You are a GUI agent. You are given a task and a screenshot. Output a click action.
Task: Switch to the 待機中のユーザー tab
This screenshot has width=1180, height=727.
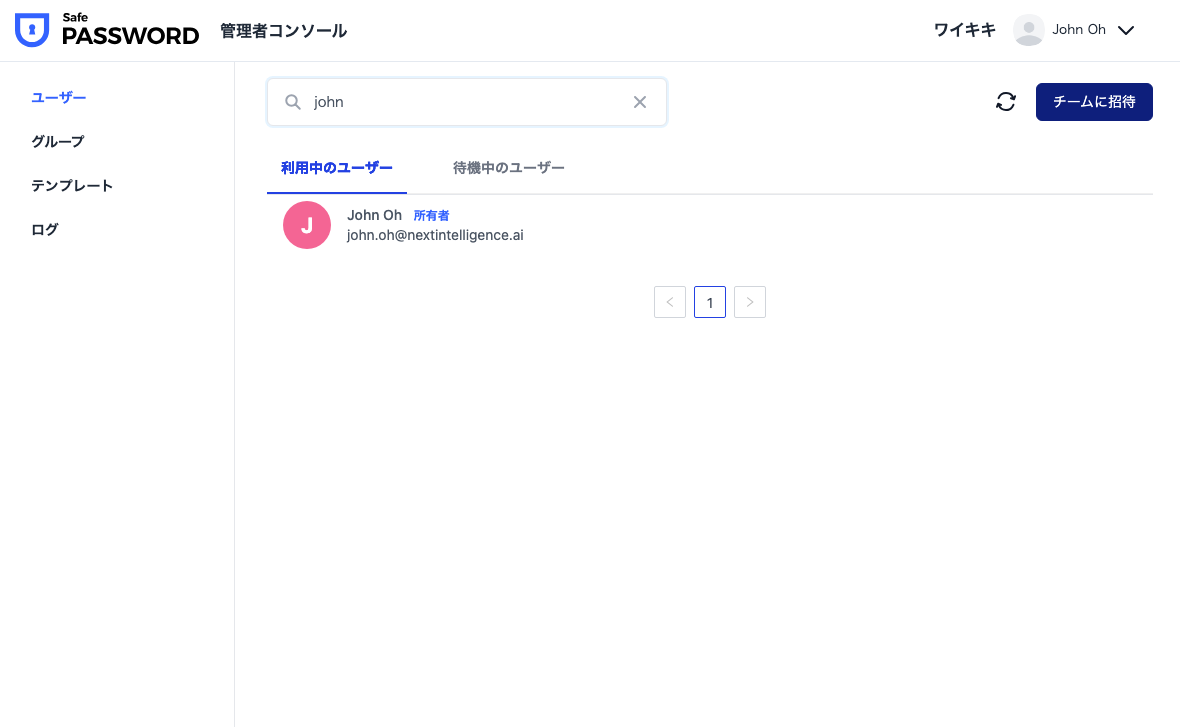click(508, 168)
